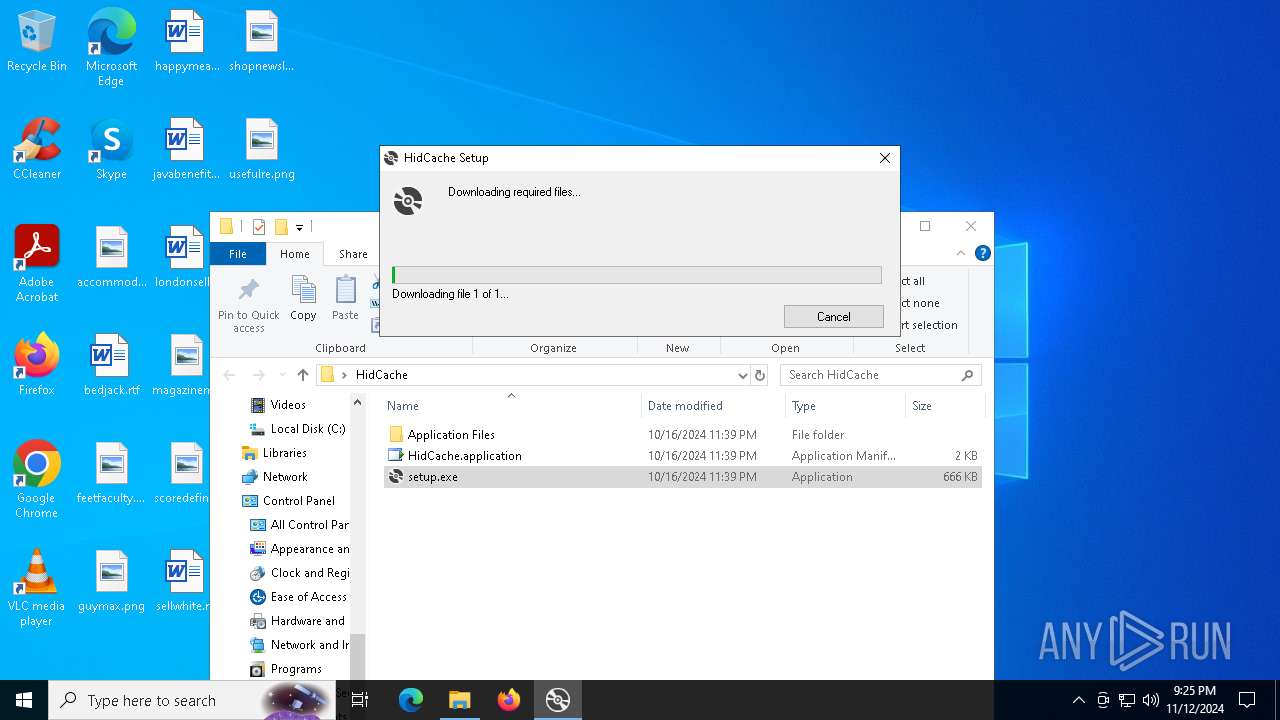The image size is (1280, 720).
Task: Cancel the HidCache Setup download
Action: point(834,316)
